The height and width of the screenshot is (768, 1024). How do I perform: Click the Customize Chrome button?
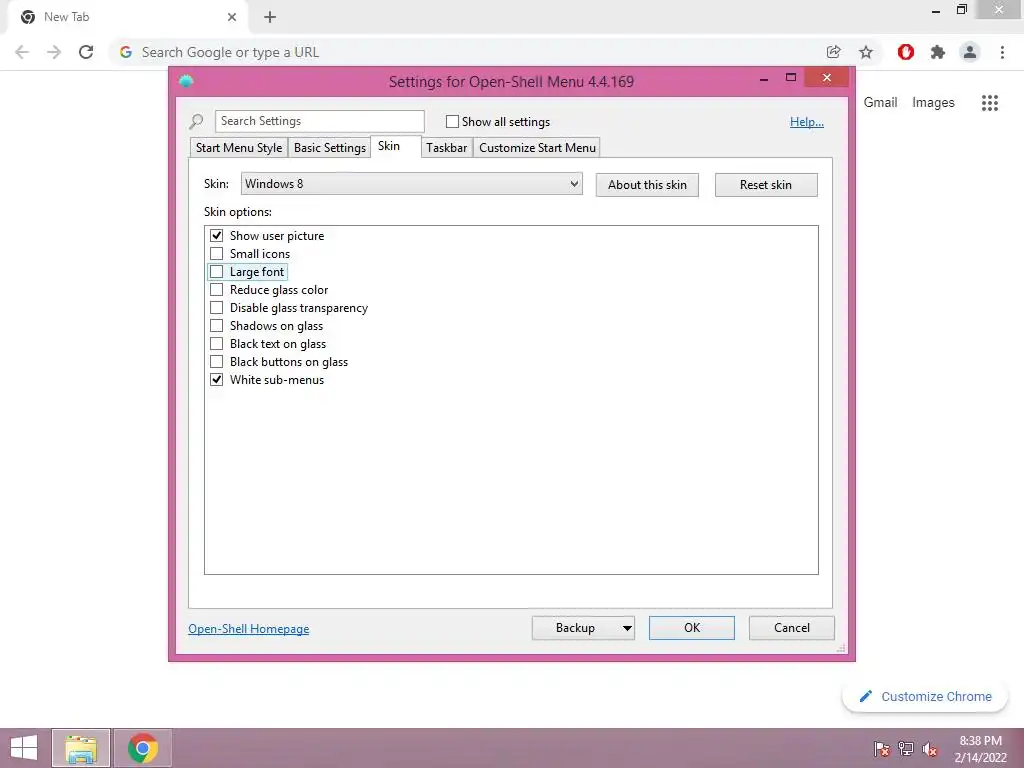pyautogui.click(x=926, y=697)
